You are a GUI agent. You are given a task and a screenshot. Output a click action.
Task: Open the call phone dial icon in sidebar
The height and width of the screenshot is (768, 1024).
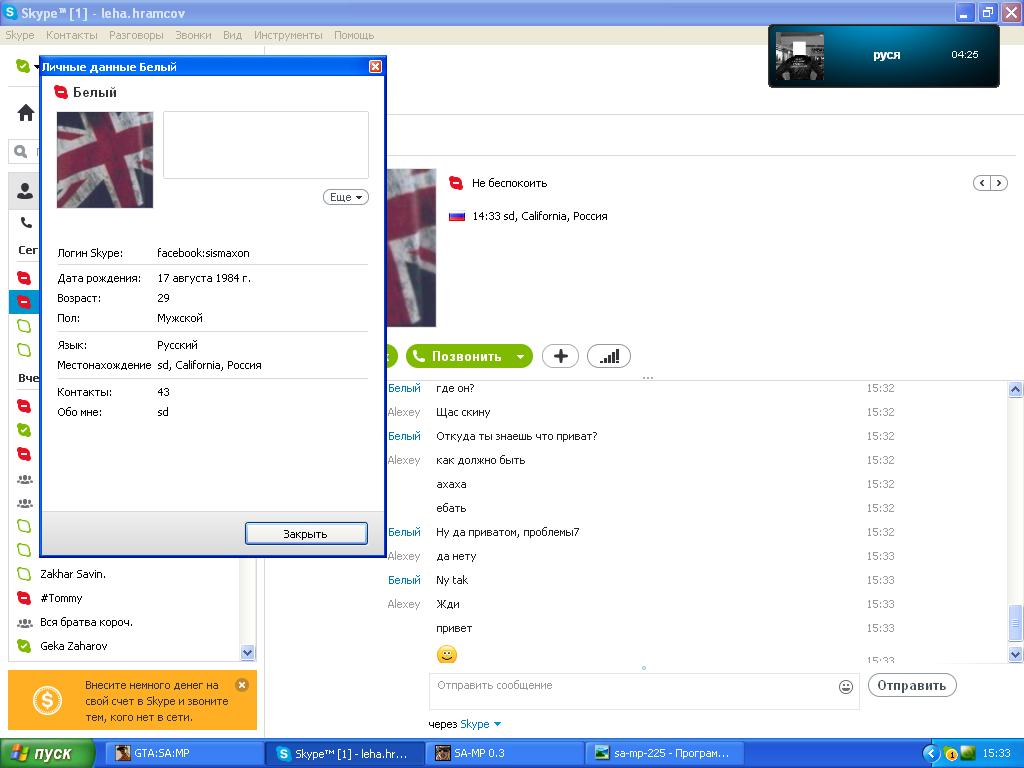25,223
